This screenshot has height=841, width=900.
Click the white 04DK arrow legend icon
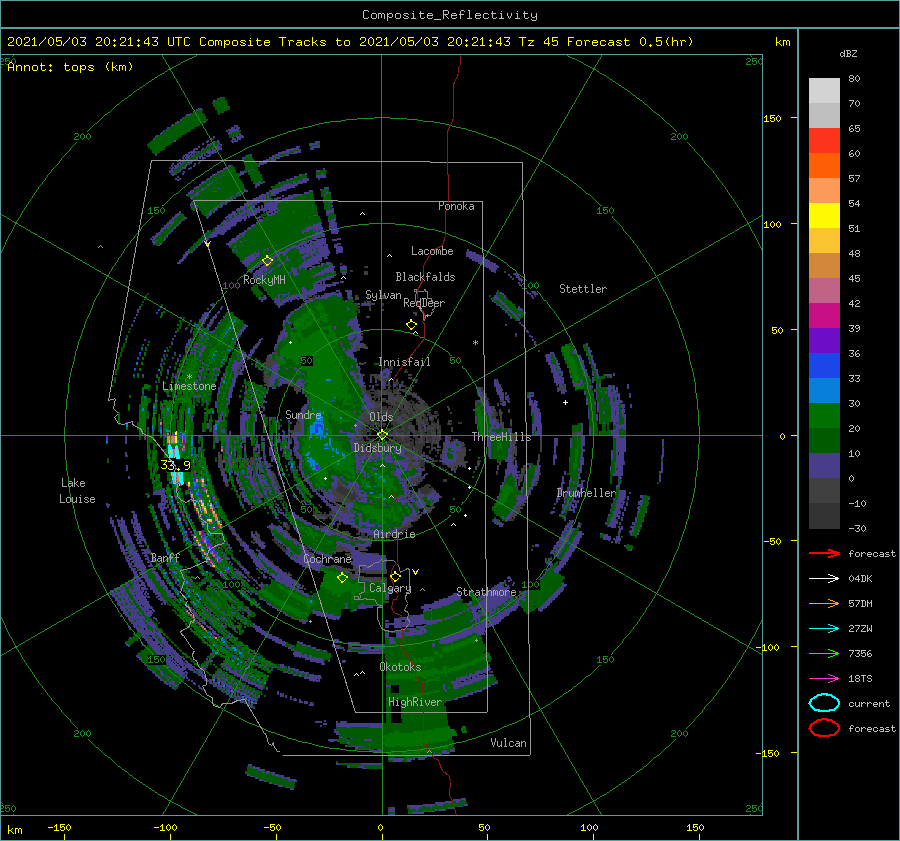[x=824, y=578]
